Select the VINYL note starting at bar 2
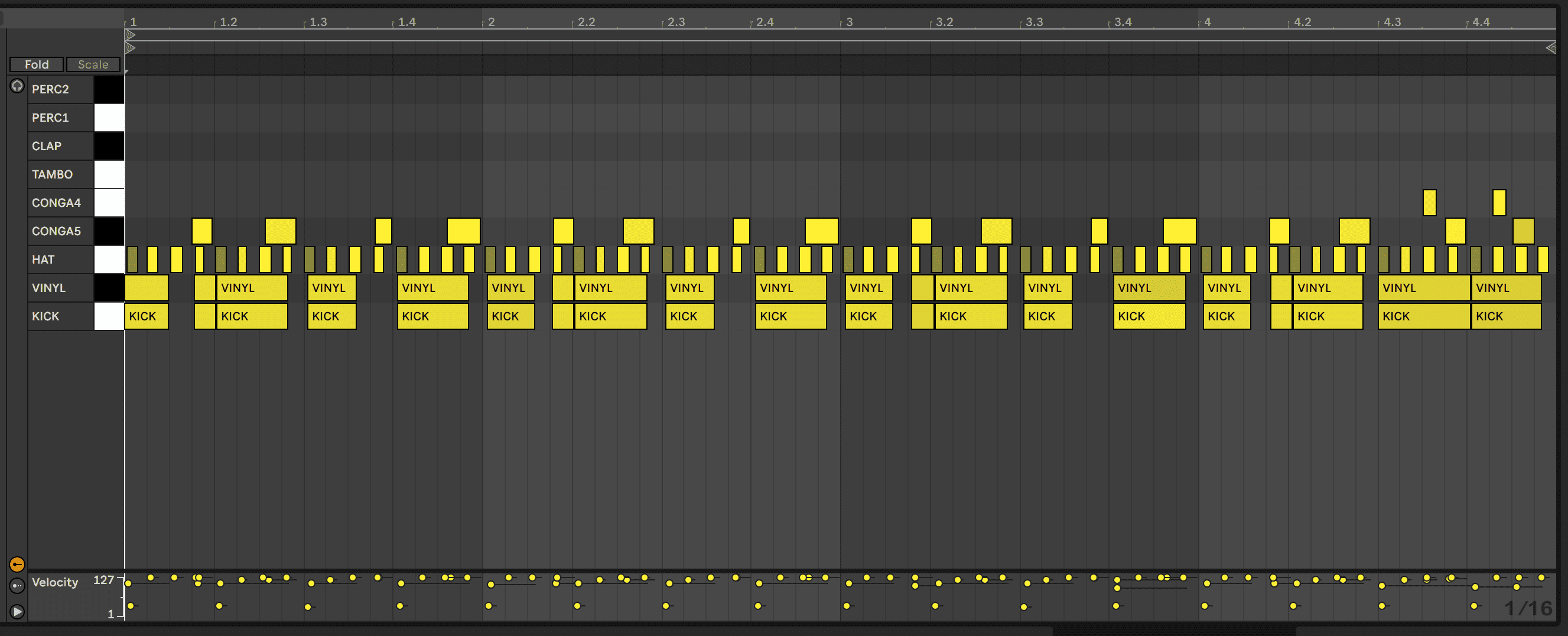1568x636 pixels. point(510,287)
